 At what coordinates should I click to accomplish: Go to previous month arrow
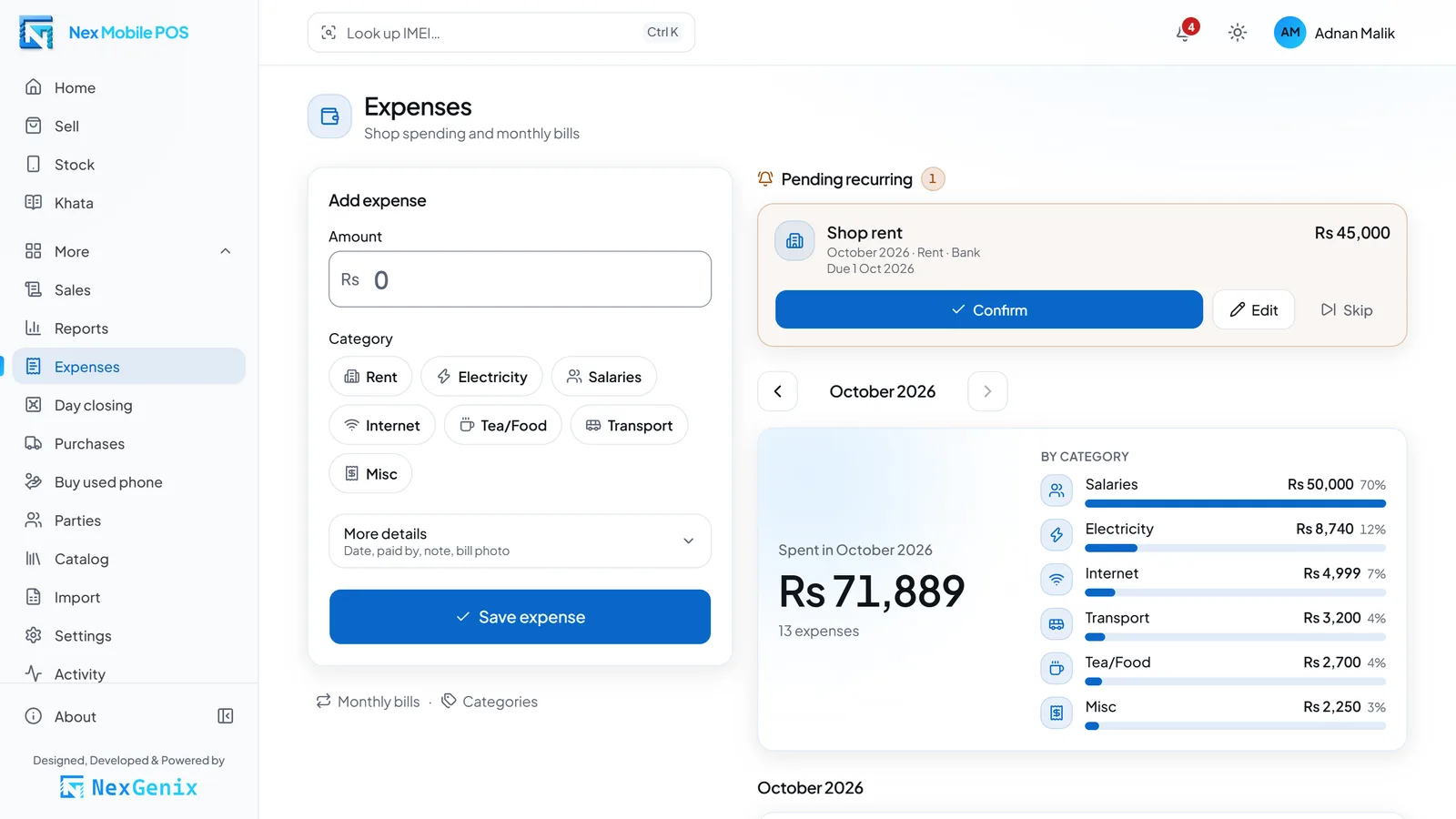pyautogui.click(x=778, y=391)
